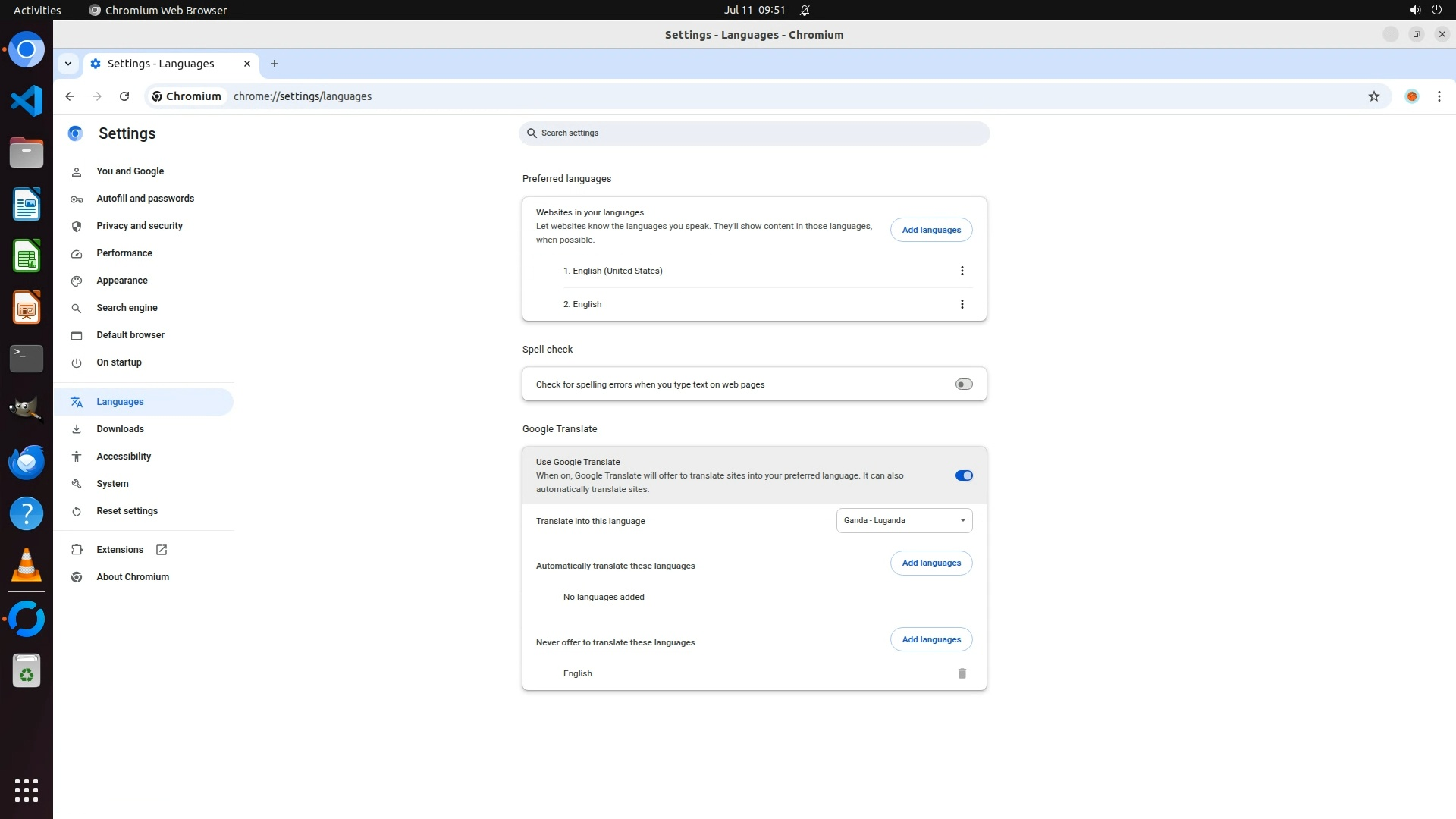Open the Ganda - Luganda language dropdown
The width and height of the screenshot is (1456, 819).
[x=904, y=521]
